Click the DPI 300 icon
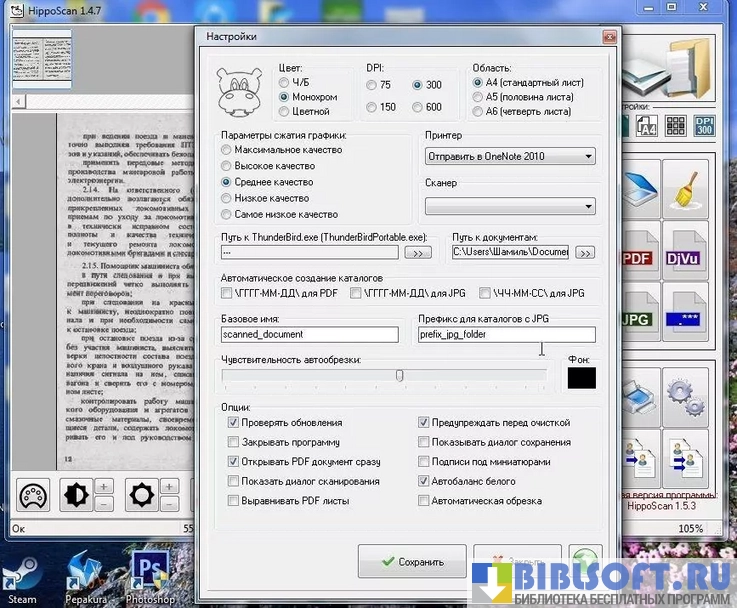The image size is (737, 608). click(704, 126)
